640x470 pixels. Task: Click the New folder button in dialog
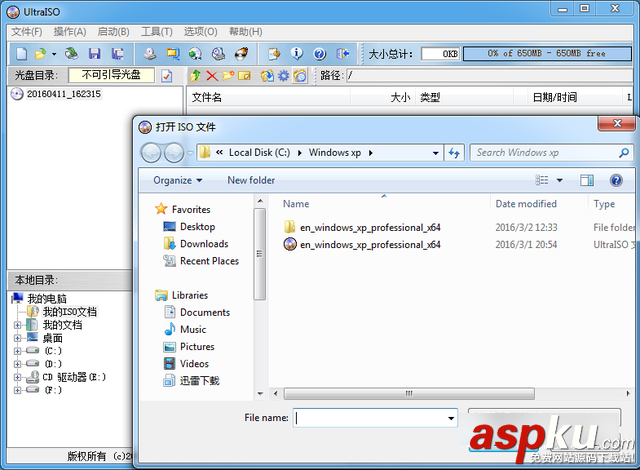251,180
